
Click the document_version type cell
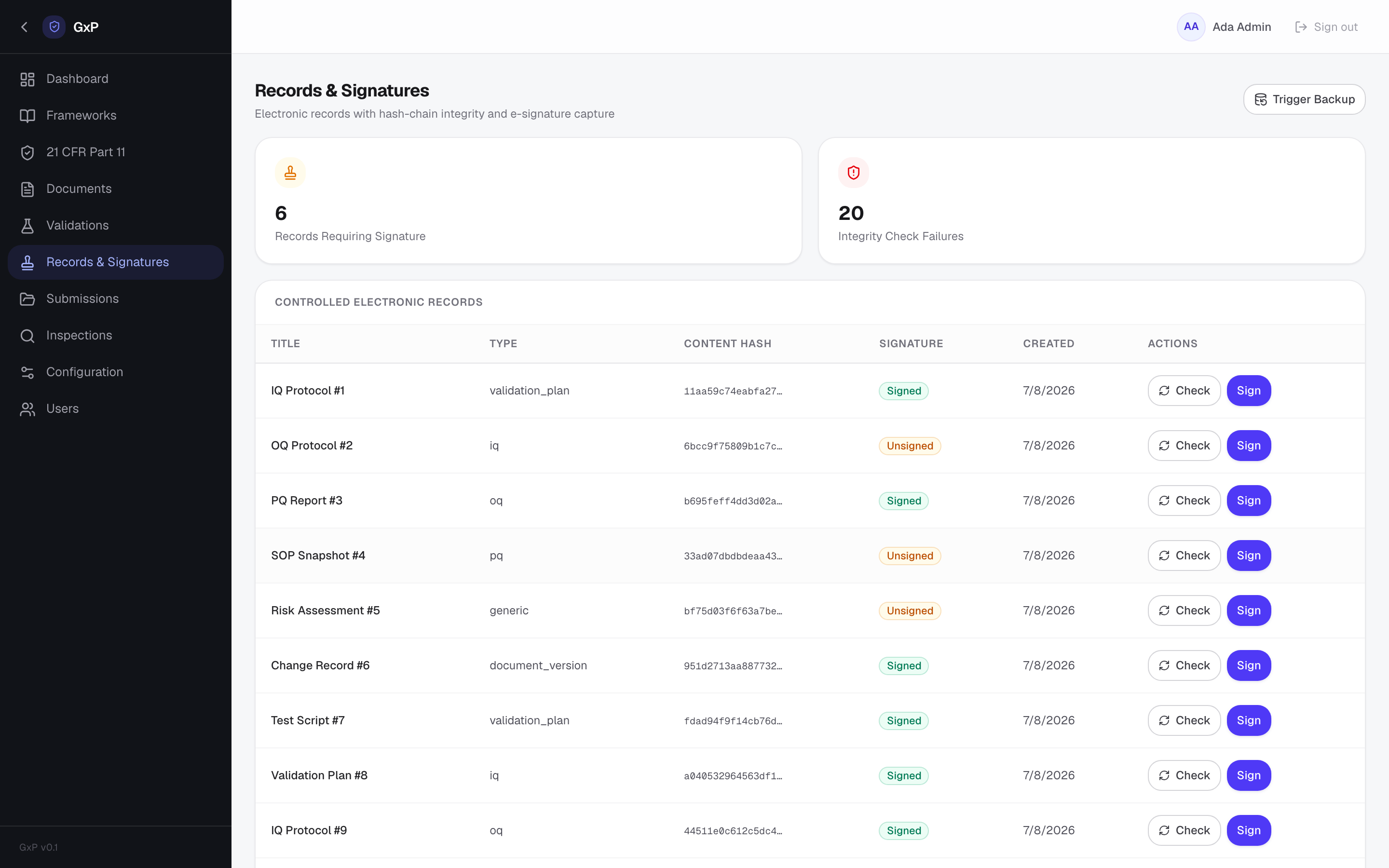(538, 666)
